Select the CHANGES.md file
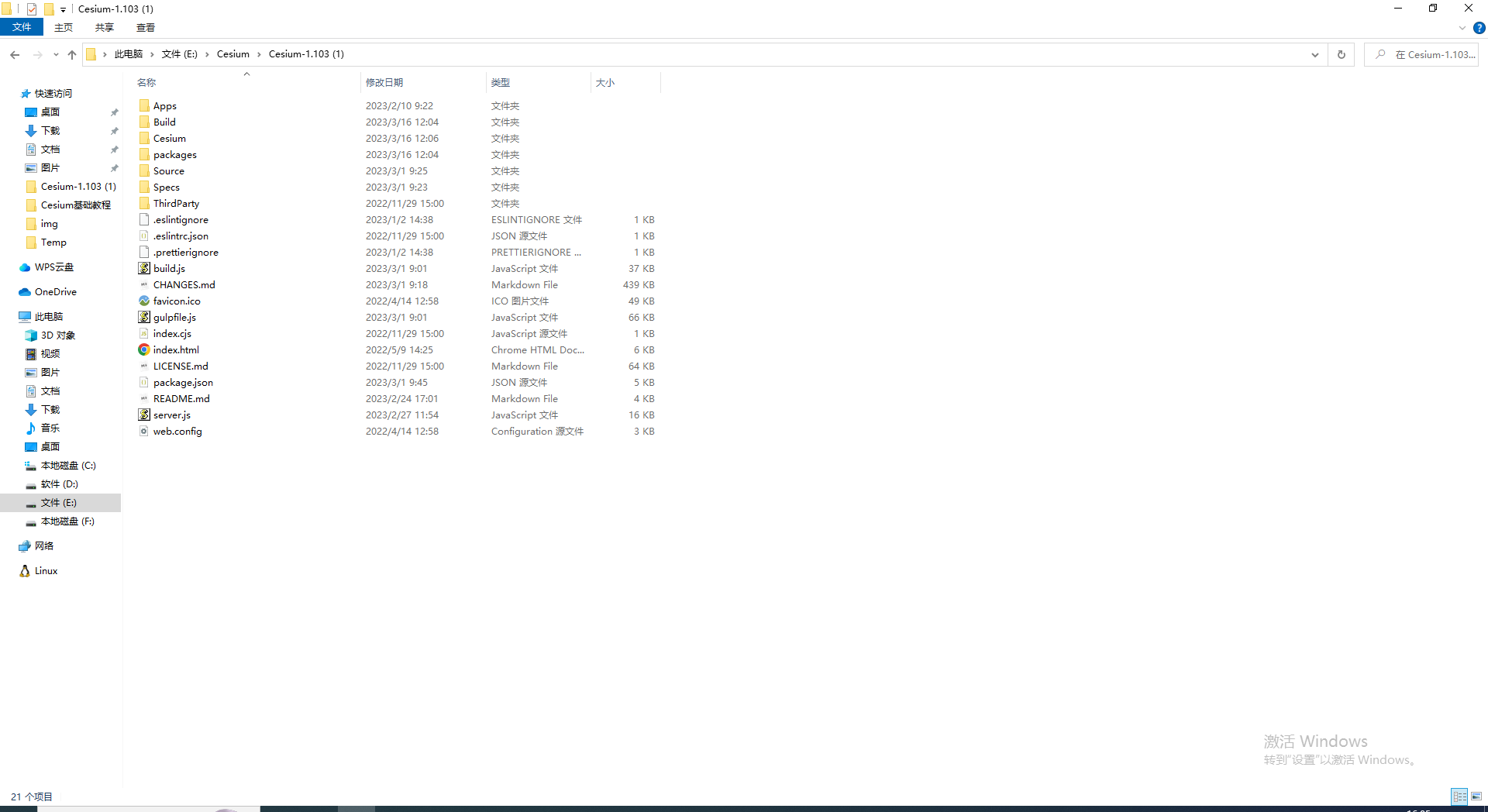This screenshot has width=1488, height=812. [x=184, y=285]
